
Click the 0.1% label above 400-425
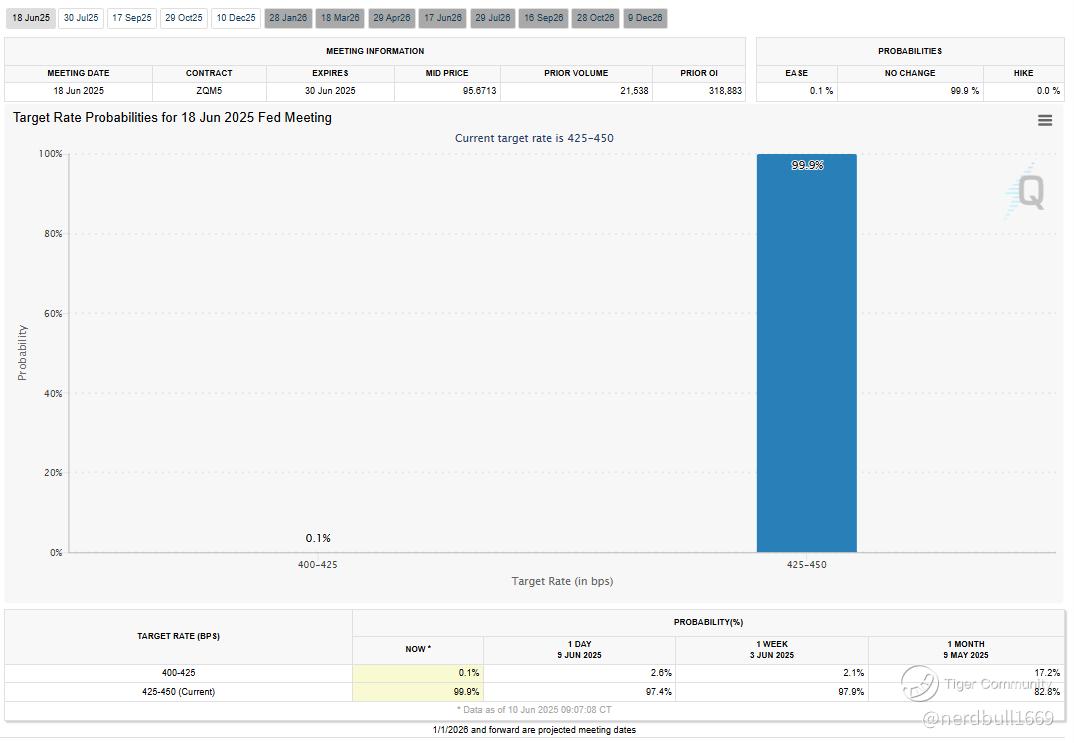coord(318,538)
